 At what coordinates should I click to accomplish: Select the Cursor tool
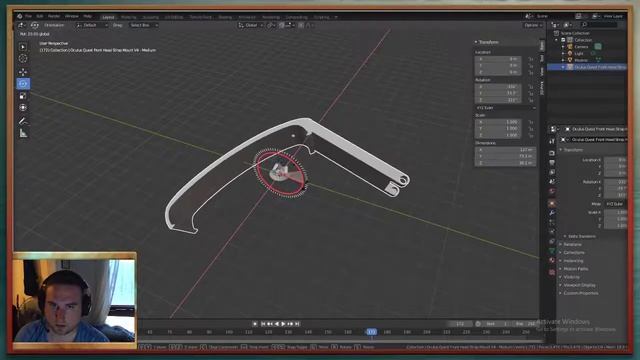pyautogui.click(x=23, y=59)
